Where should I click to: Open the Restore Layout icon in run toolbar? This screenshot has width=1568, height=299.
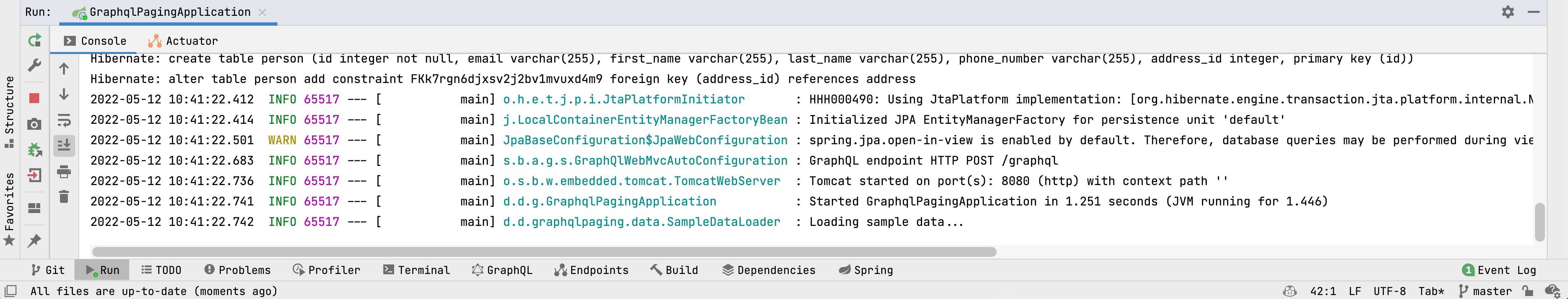point(35,208)
